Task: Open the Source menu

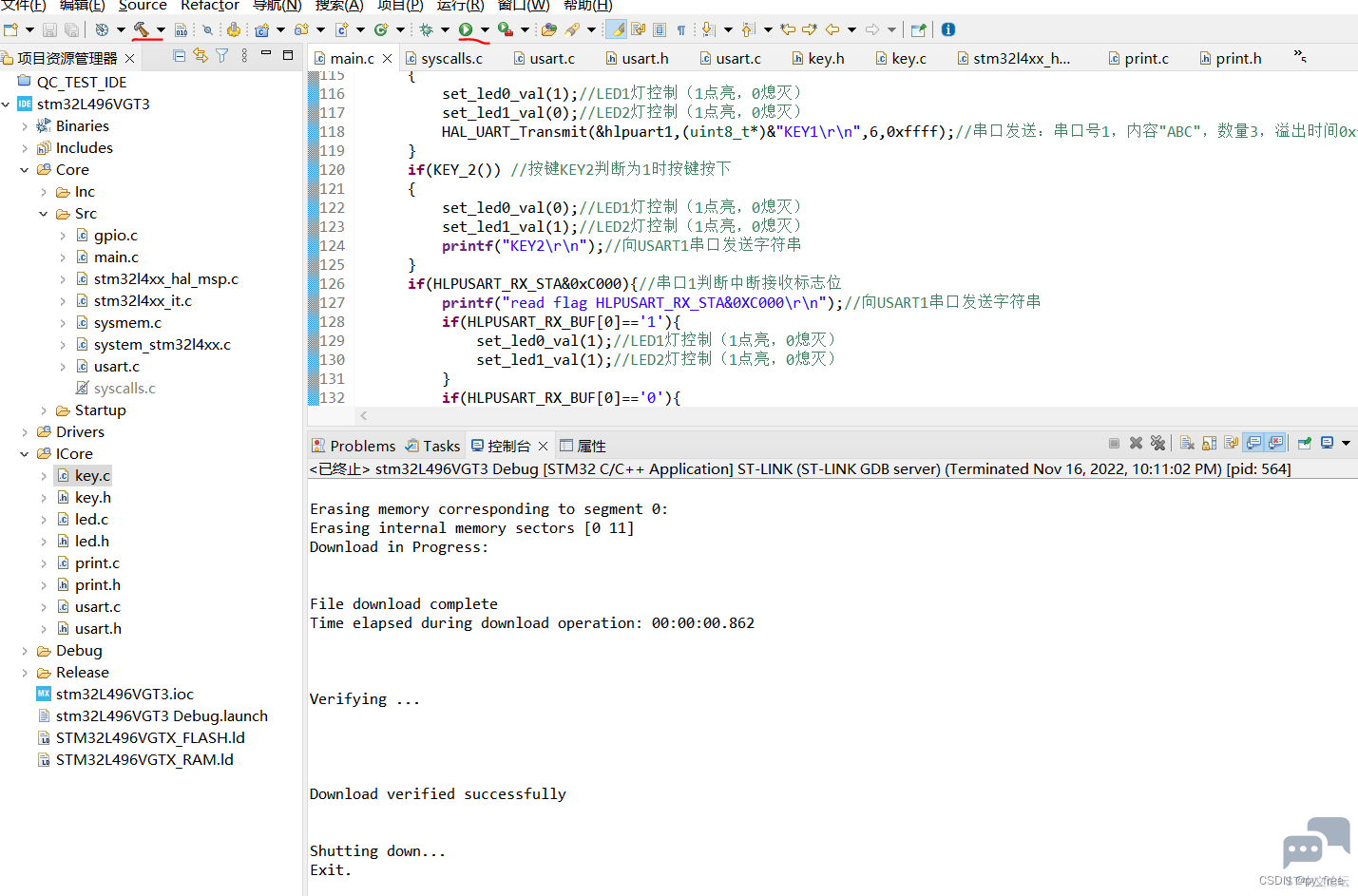Action: pos(143,6)
